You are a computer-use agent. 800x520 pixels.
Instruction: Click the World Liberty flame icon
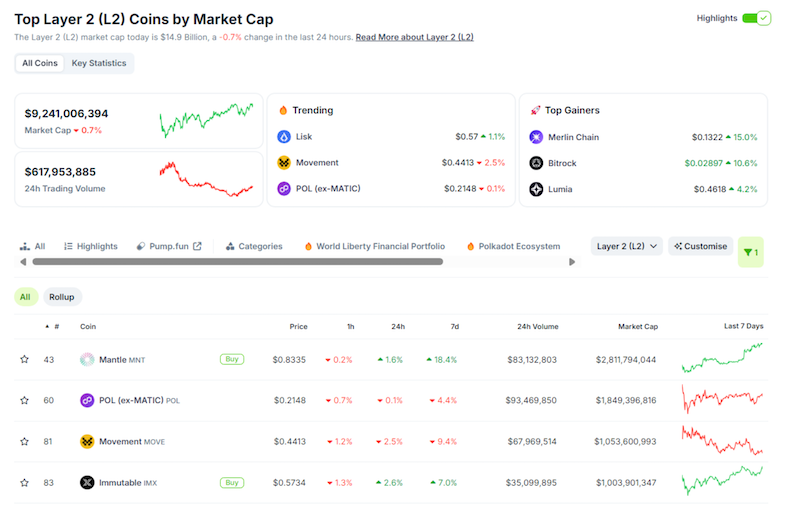click(x=308, y=246)
